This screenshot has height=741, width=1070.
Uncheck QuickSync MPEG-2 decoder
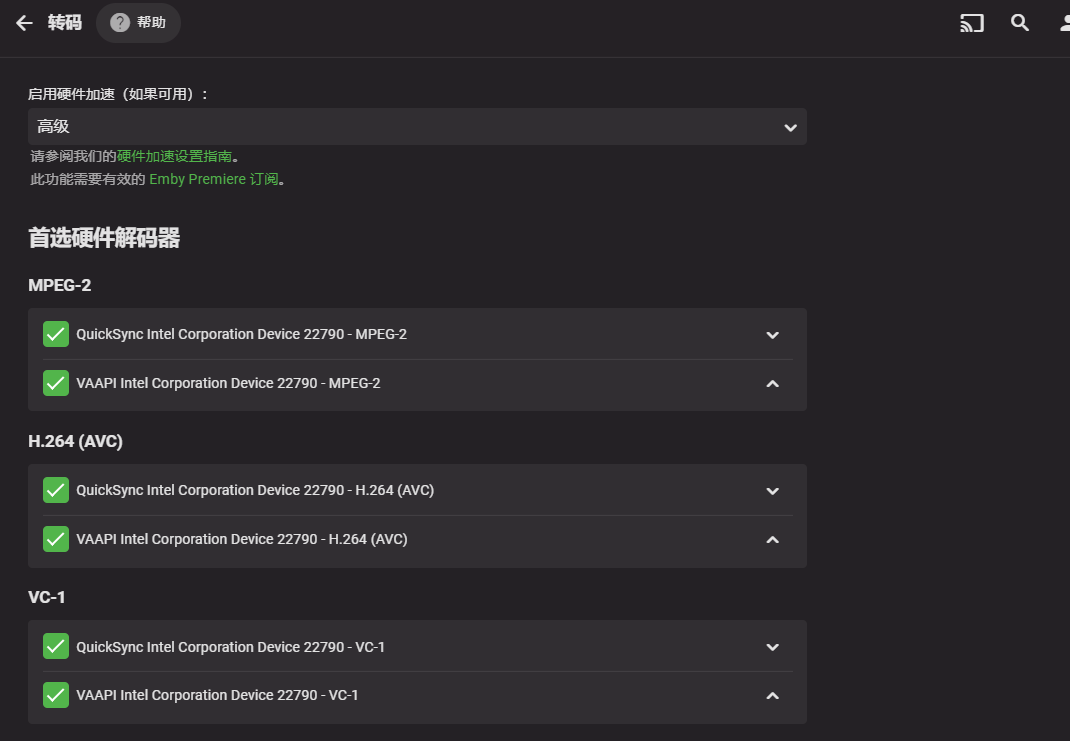[56, 334]
